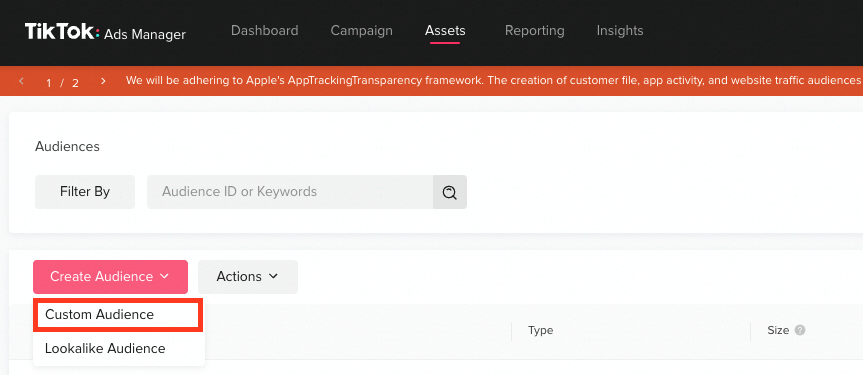Click the Size column header
This screenshot has width=863, height=375.
tap(778, 330)
